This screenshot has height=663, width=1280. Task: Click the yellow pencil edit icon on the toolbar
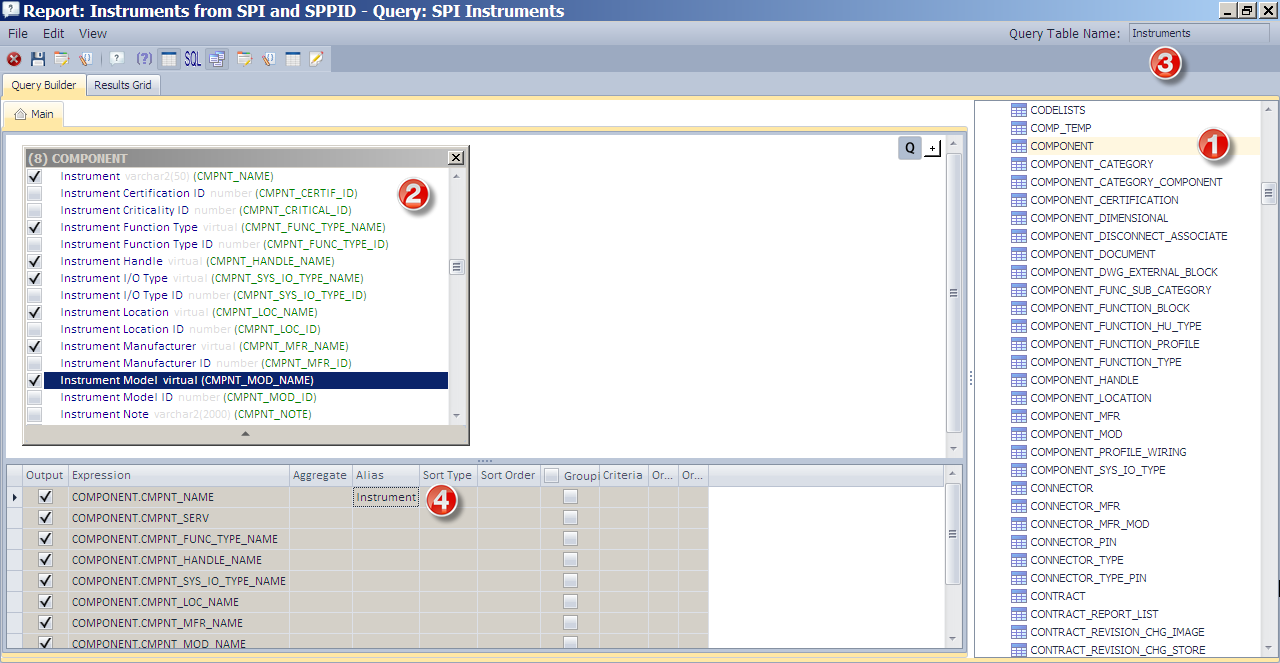click(316, 58)
